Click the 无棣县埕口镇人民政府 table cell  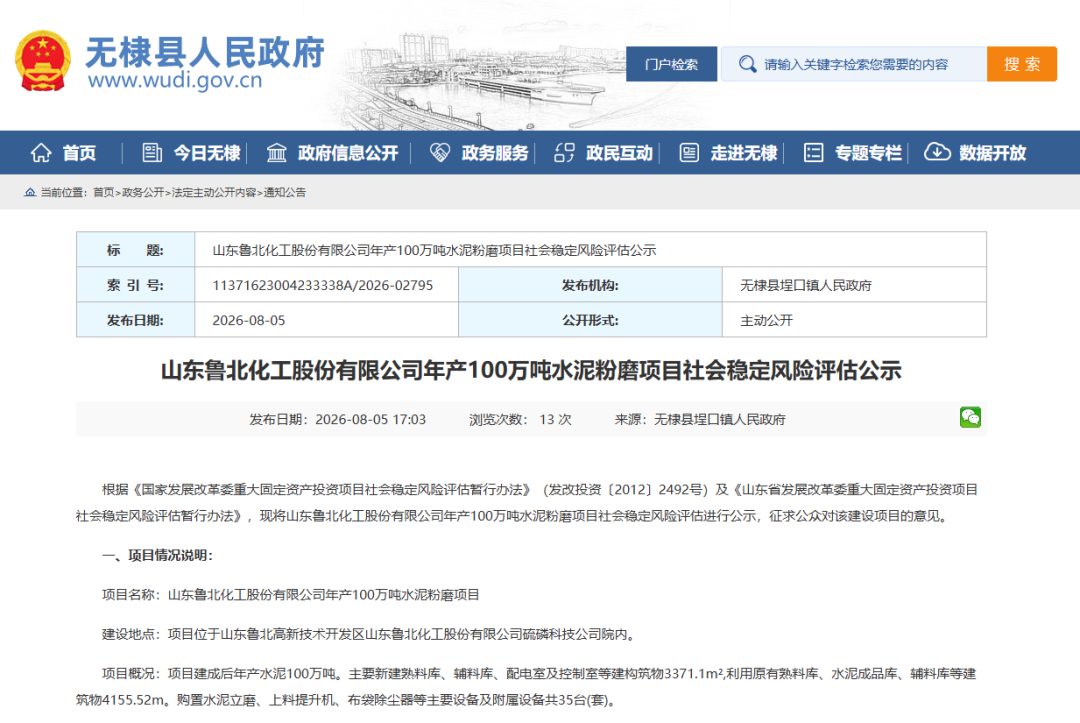pos(854,285)
